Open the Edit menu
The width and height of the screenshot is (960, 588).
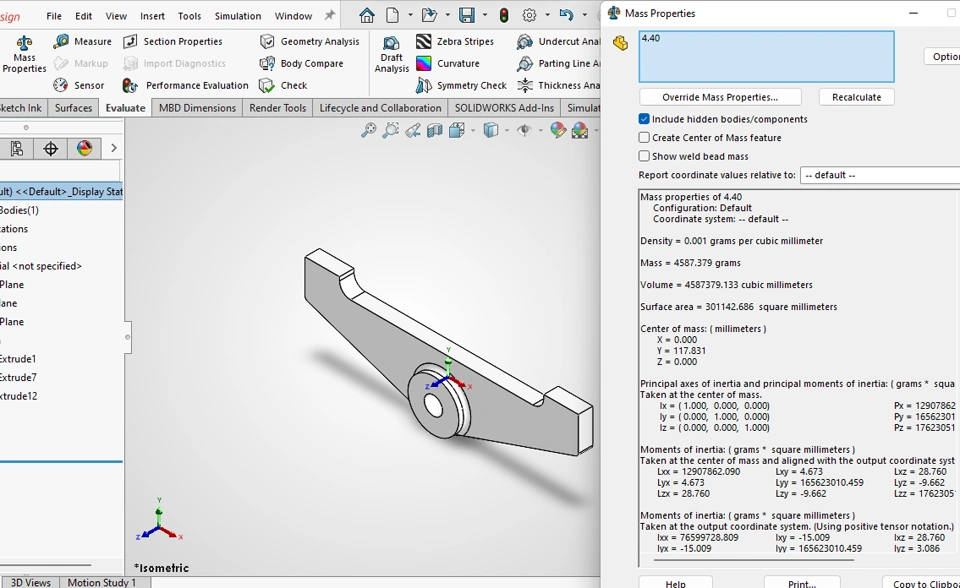(x=84, y=16)
